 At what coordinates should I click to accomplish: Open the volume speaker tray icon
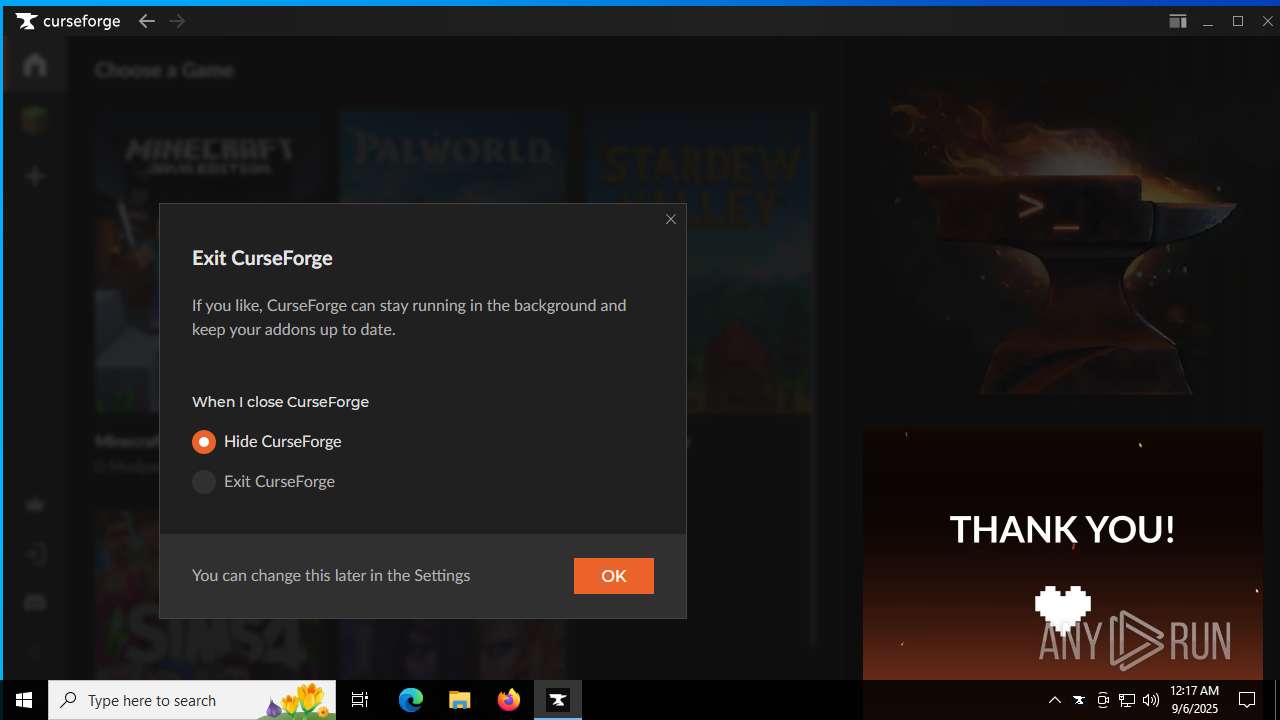click(1151, 700)
